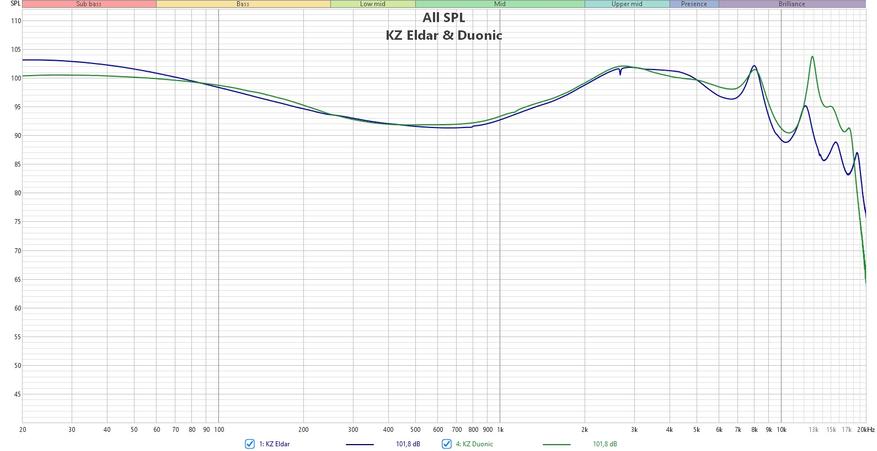The image size is (877, 451).
Task: Click the 5k label on the frequency axis
Action: click(697, 429)
